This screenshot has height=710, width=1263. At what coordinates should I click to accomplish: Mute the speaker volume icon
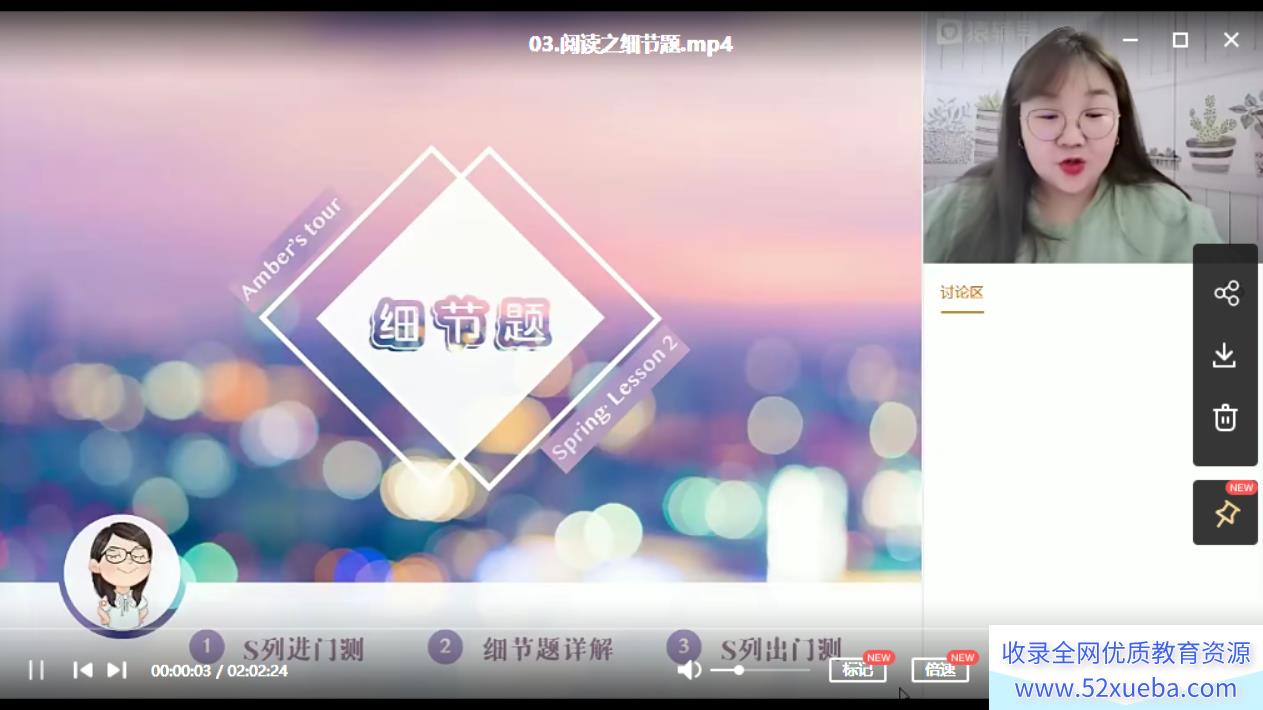(689, 670)
